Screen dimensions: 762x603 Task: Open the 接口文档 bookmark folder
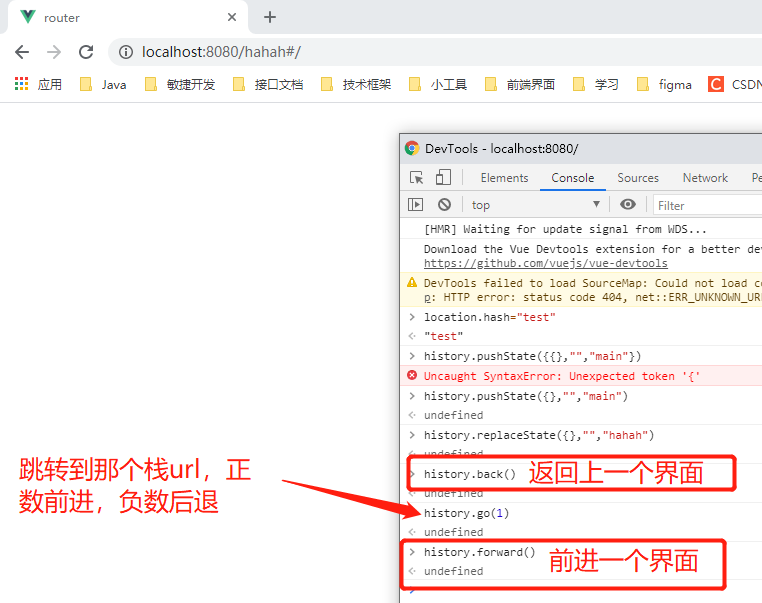point(268,85)
